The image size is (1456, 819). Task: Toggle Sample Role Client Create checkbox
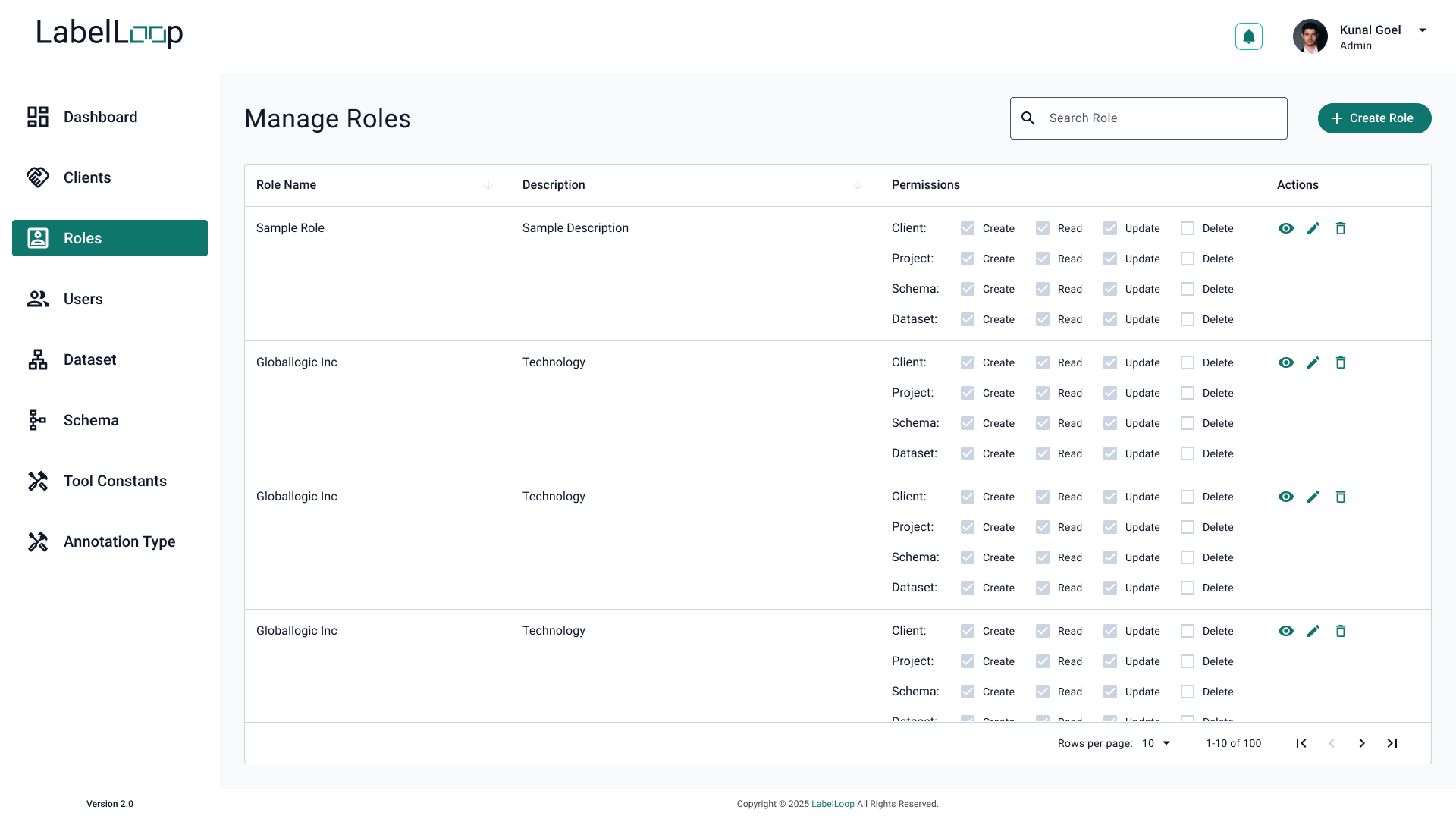968,228
